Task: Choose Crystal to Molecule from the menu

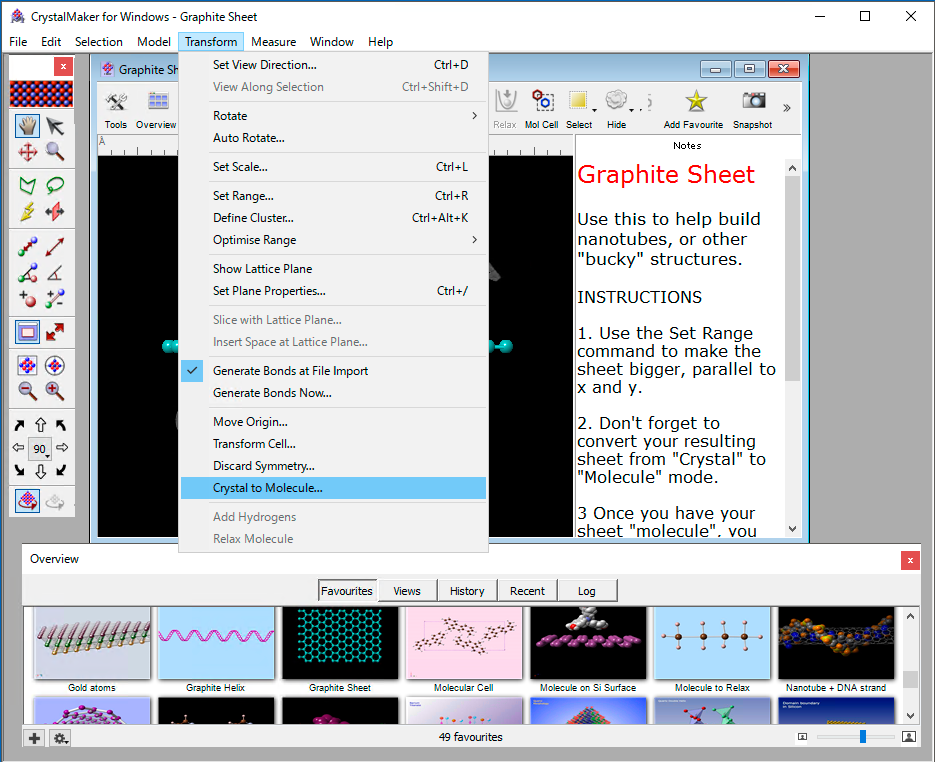Action: (333, 488)
